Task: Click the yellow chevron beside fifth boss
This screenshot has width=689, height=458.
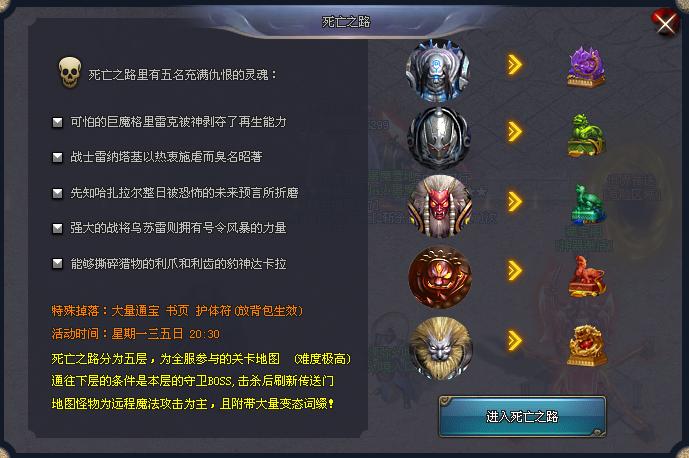Action: click(515, 341)
